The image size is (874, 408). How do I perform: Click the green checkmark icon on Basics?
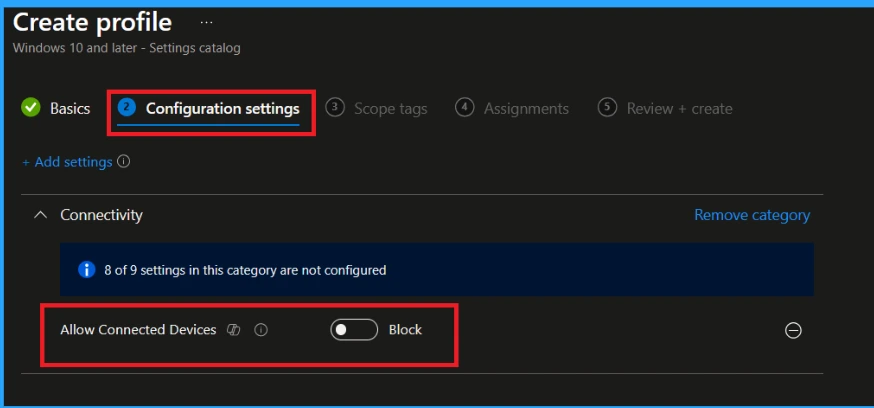click(31, 108)
